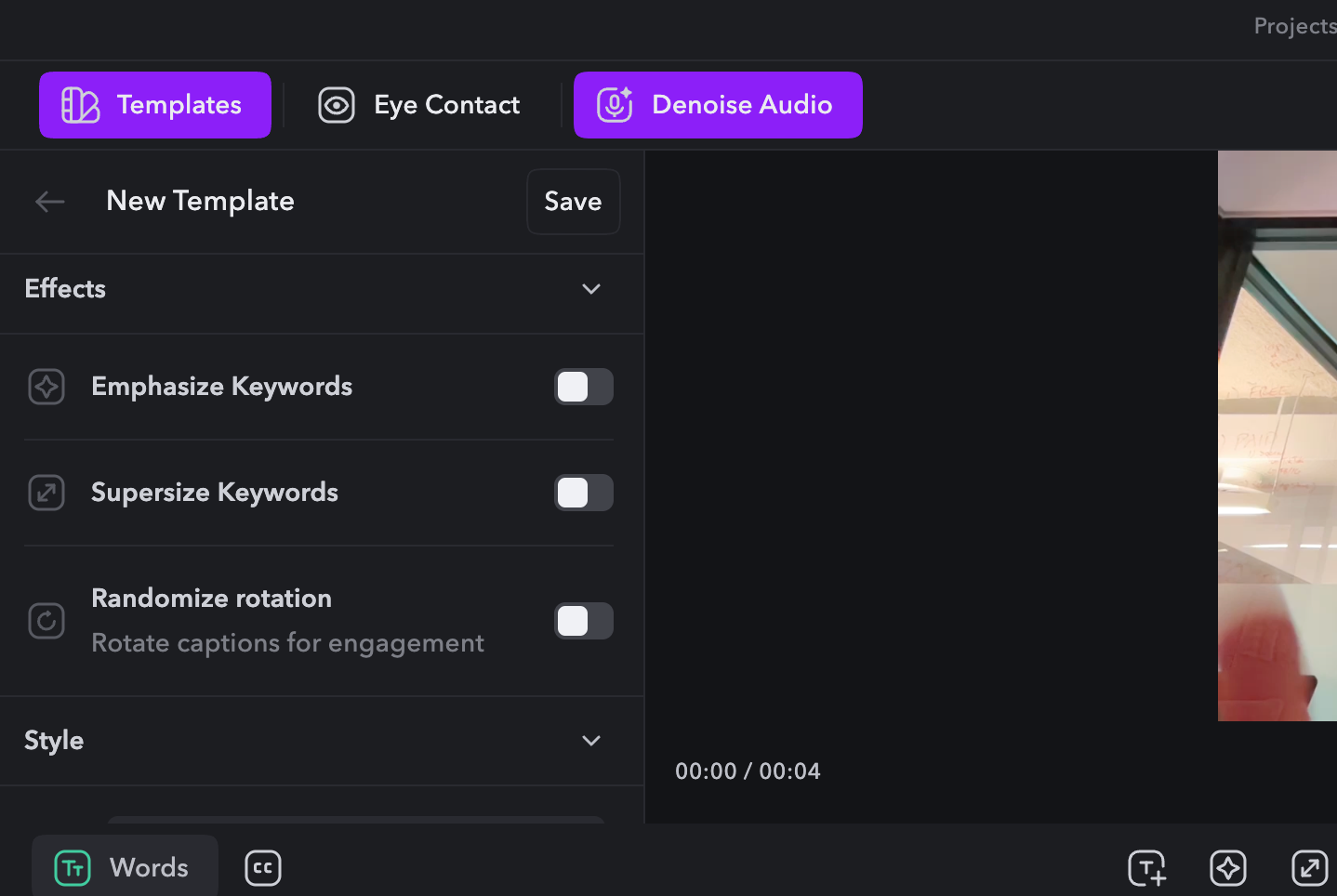
Task: Click the Templates layout icon
Action: [x=80, y=105]
